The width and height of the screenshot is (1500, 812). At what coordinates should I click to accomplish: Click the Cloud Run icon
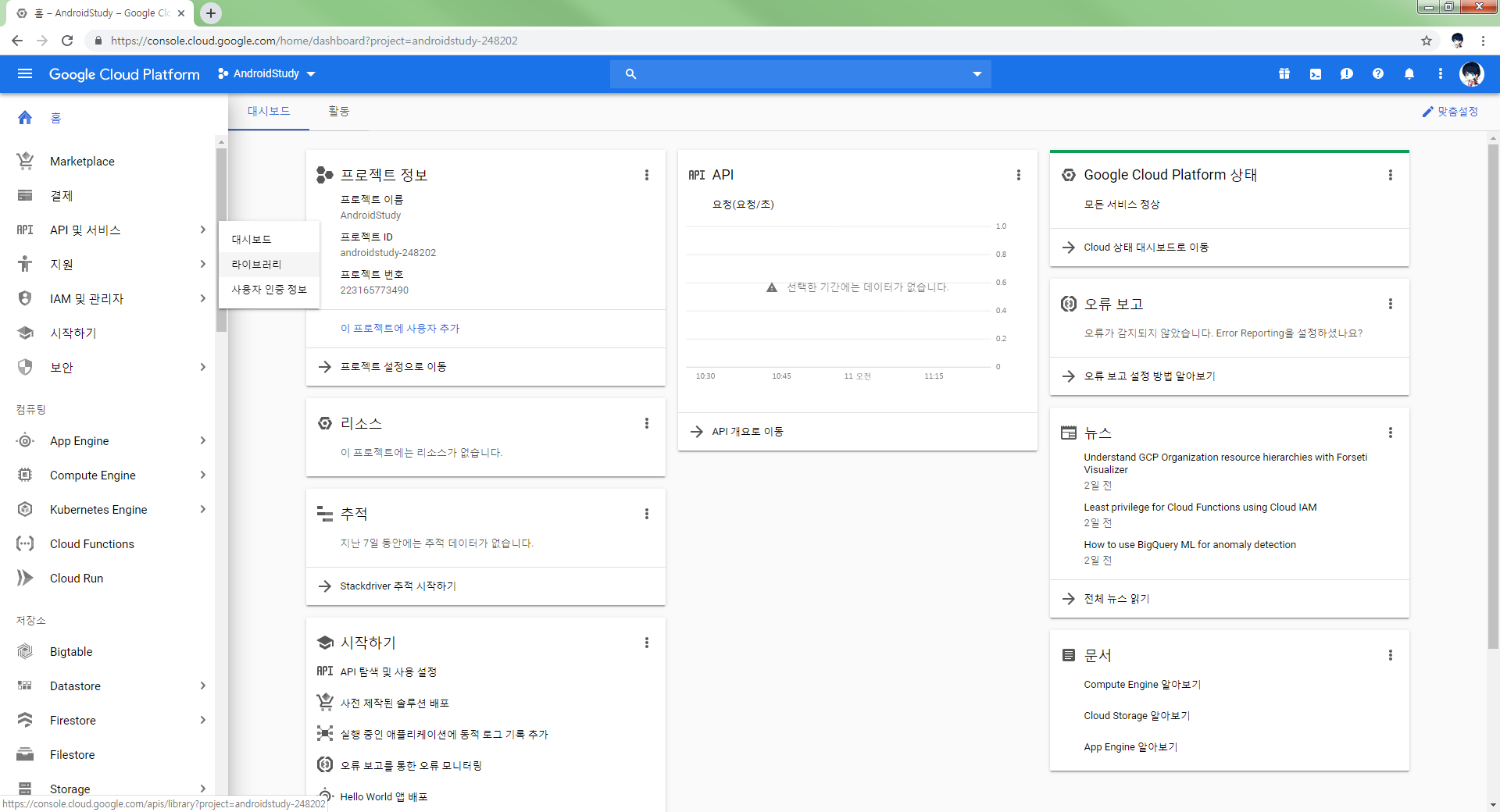(25, 578)
